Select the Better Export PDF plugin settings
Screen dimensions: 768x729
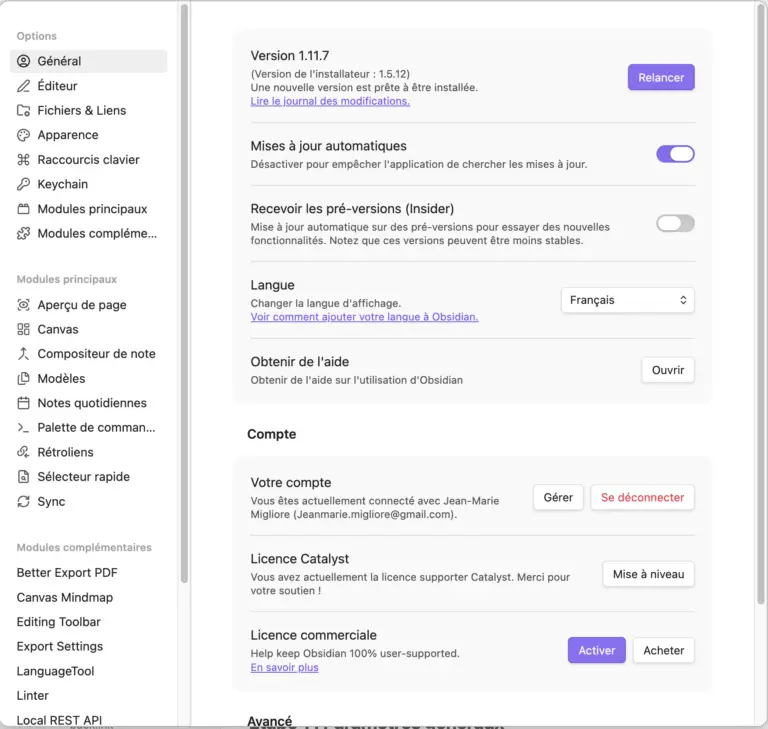pyautogui.click(x=67, y=573)
